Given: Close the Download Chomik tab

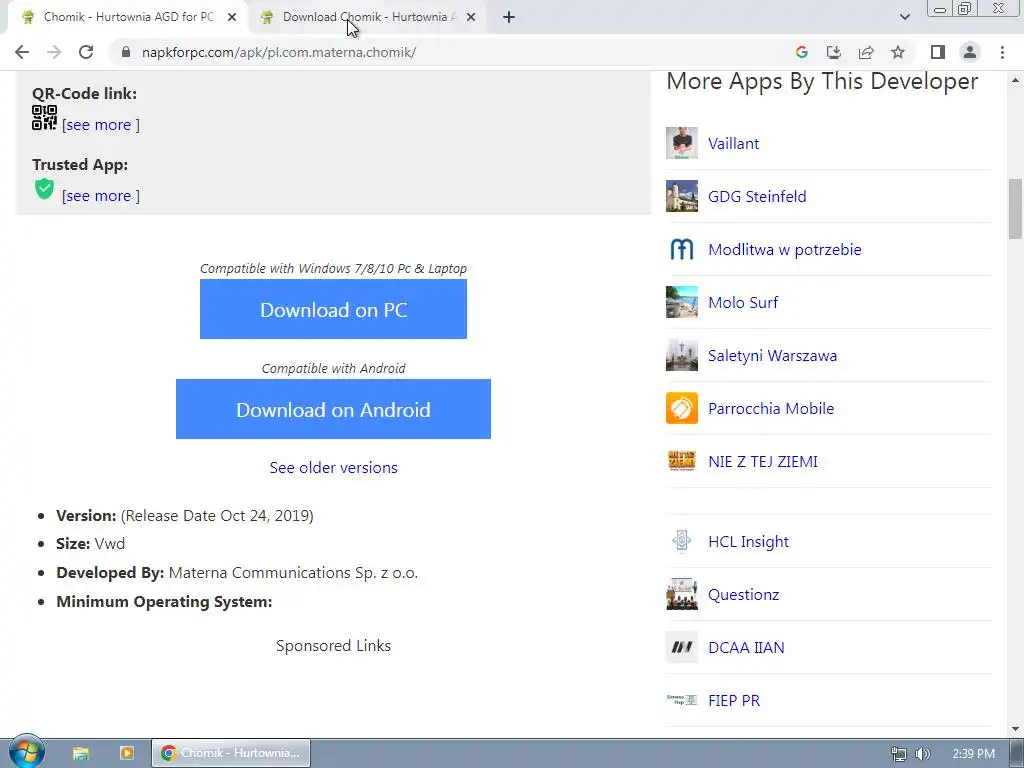Looking at the screenshot, I should click(471, 18).
